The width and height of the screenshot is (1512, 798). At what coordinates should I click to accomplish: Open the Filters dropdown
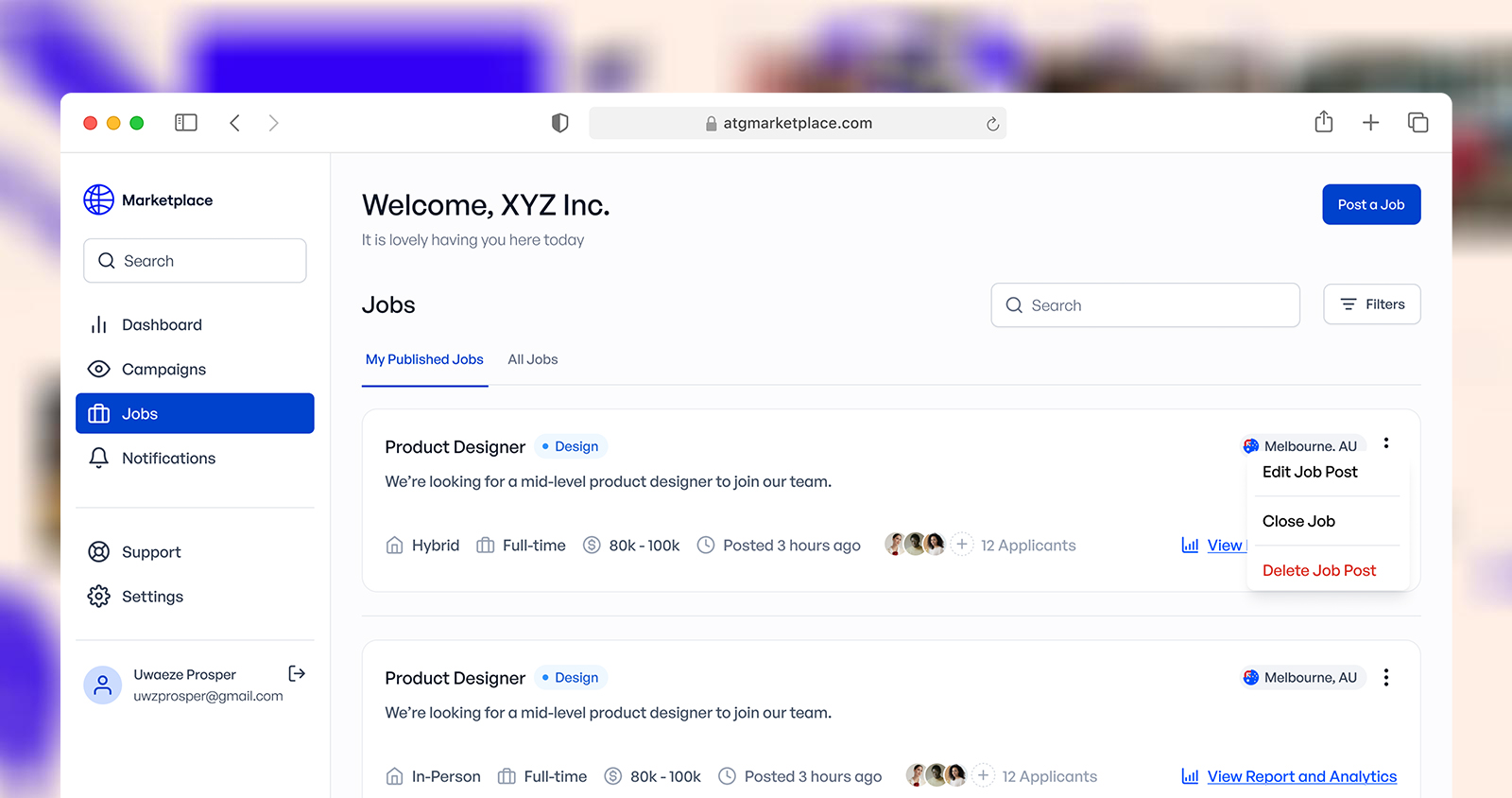click(1371, 304)
